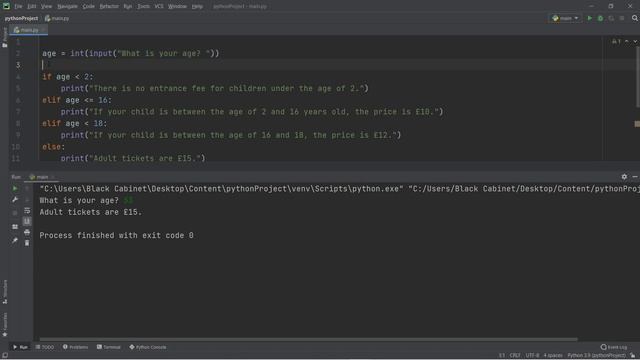
Task: Select the main tab in the Run panel
Action: 42,177
